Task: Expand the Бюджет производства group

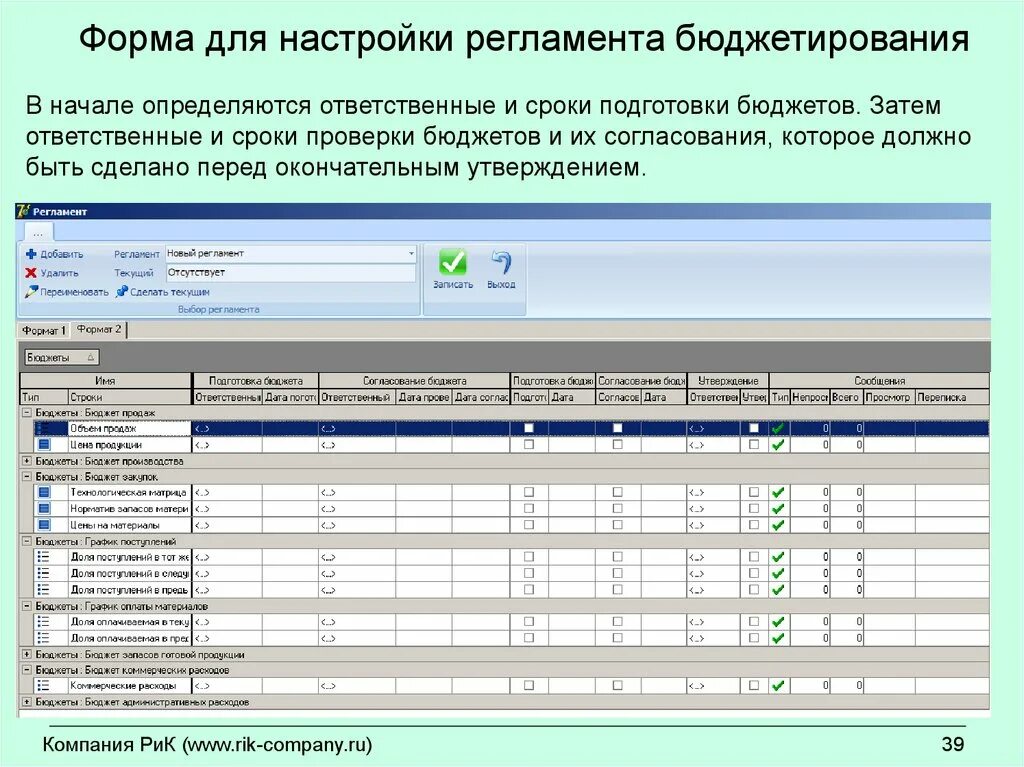Action: coord(27,461)
